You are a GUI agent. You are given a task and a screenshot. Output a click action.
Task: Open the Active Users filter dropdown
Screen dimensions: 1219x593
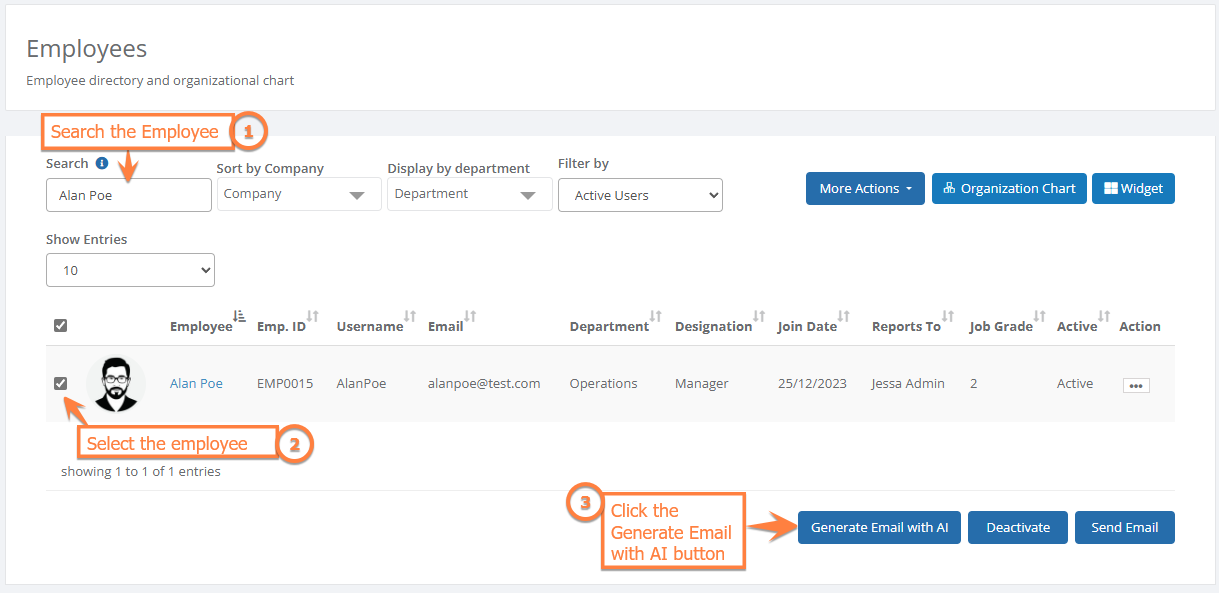click(x=640, y=195)
